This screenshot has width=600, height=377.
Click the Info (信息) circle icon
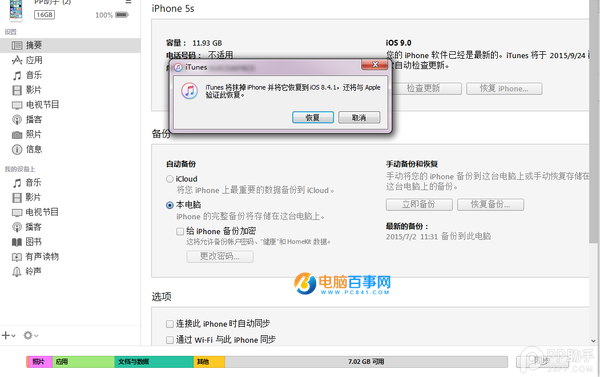17,150
